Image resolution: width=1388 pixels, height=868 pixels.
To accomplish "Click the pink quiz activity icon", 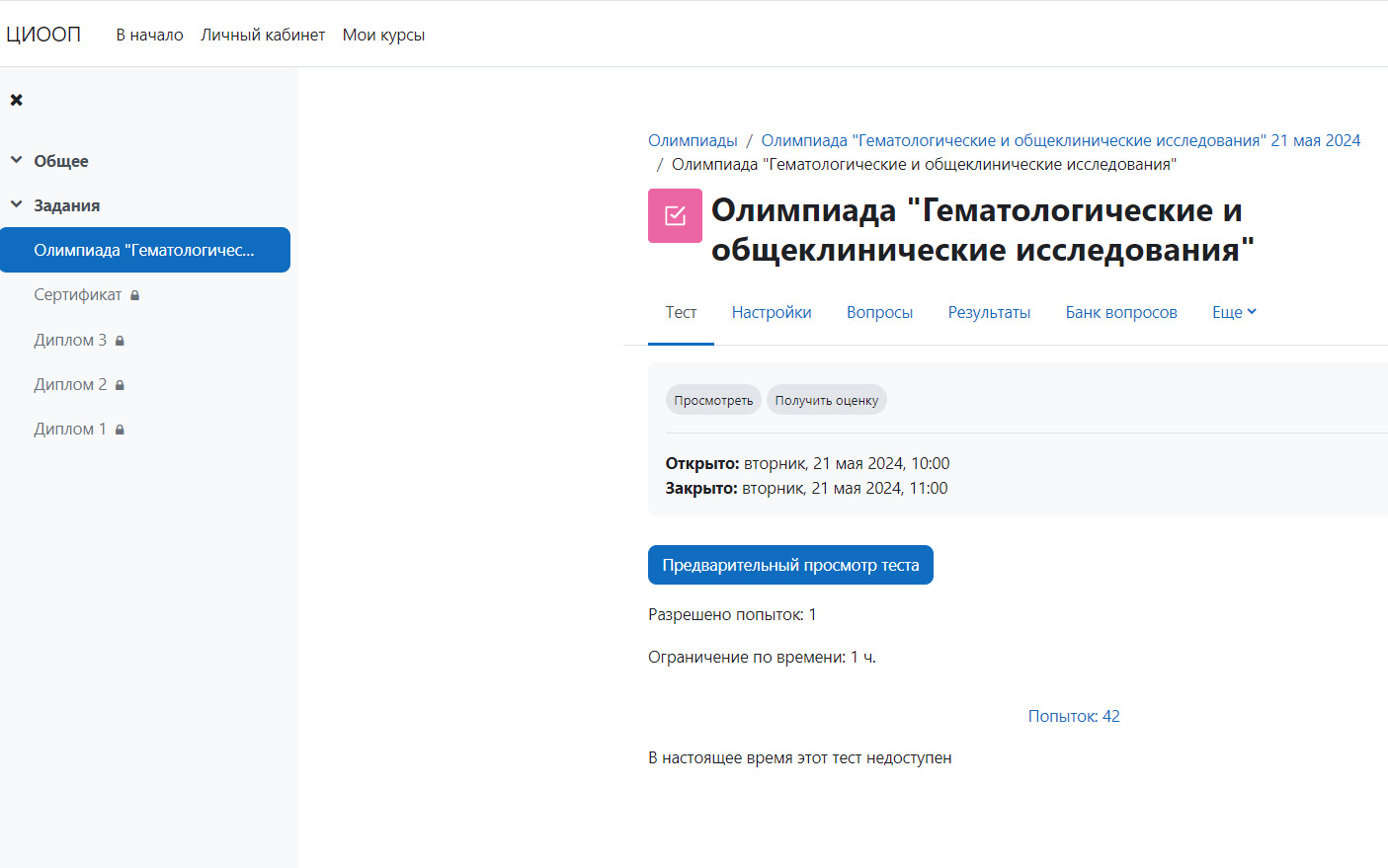I will 675,215.
